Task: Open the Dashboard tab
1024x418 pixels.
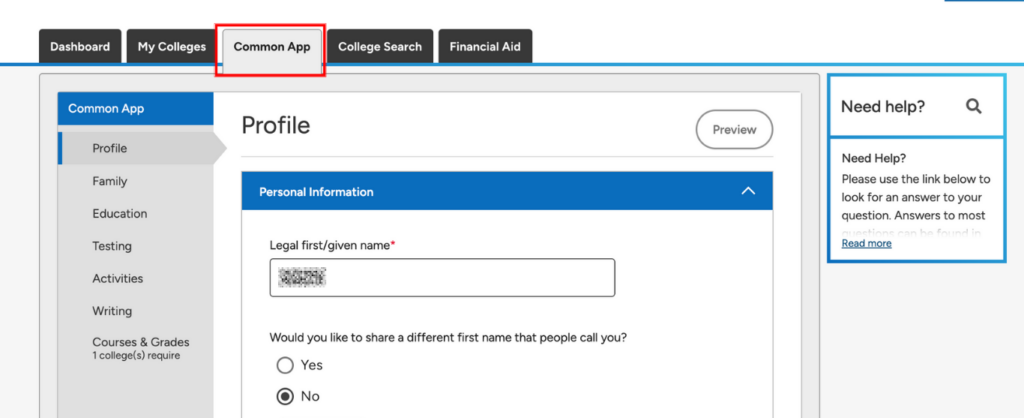Action: tap(80, 47)
